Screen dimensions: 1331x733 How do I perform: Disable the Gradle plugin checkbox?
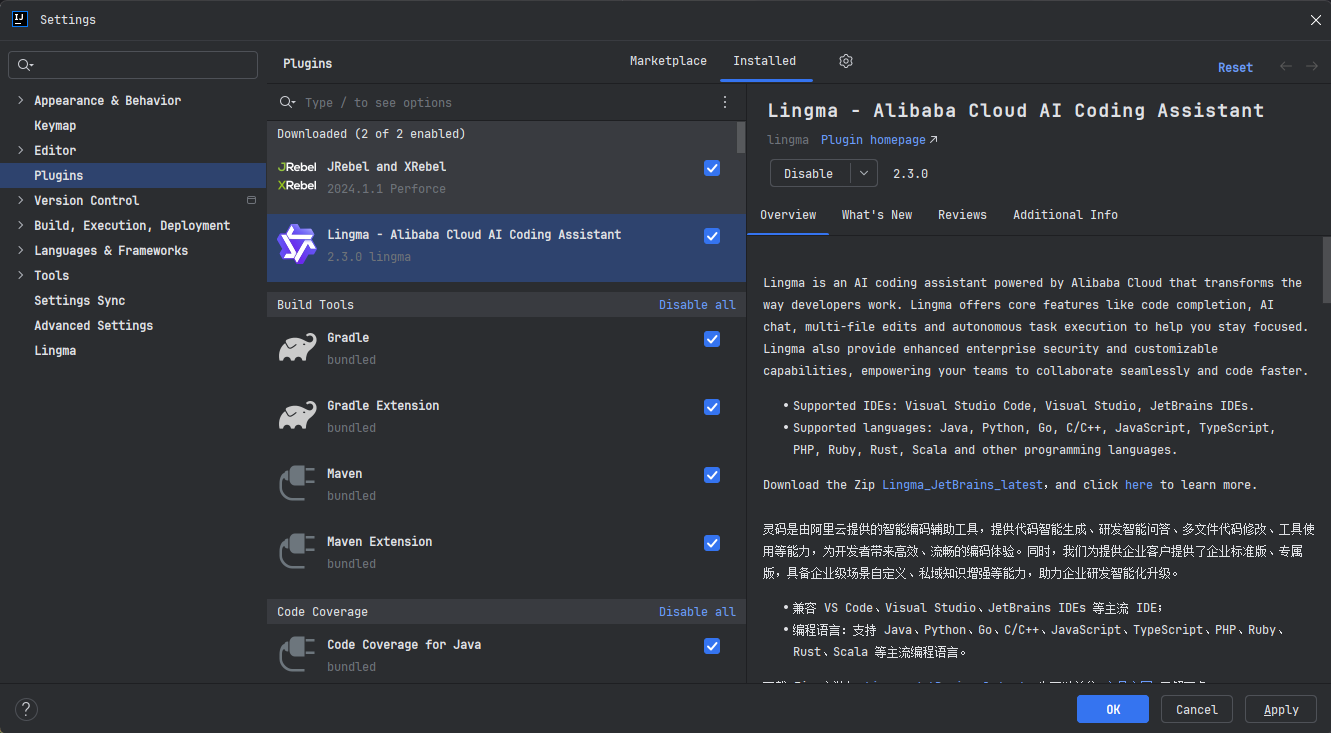(x=712, y=339)
